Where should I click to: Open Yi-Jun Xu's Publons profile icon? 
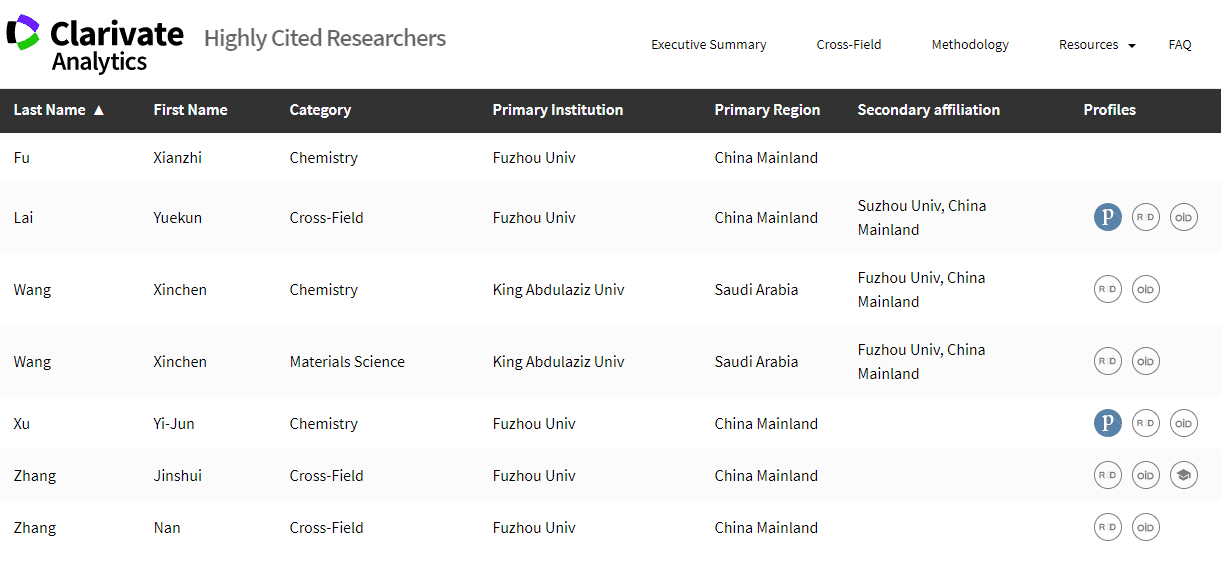pos(1107,423)
